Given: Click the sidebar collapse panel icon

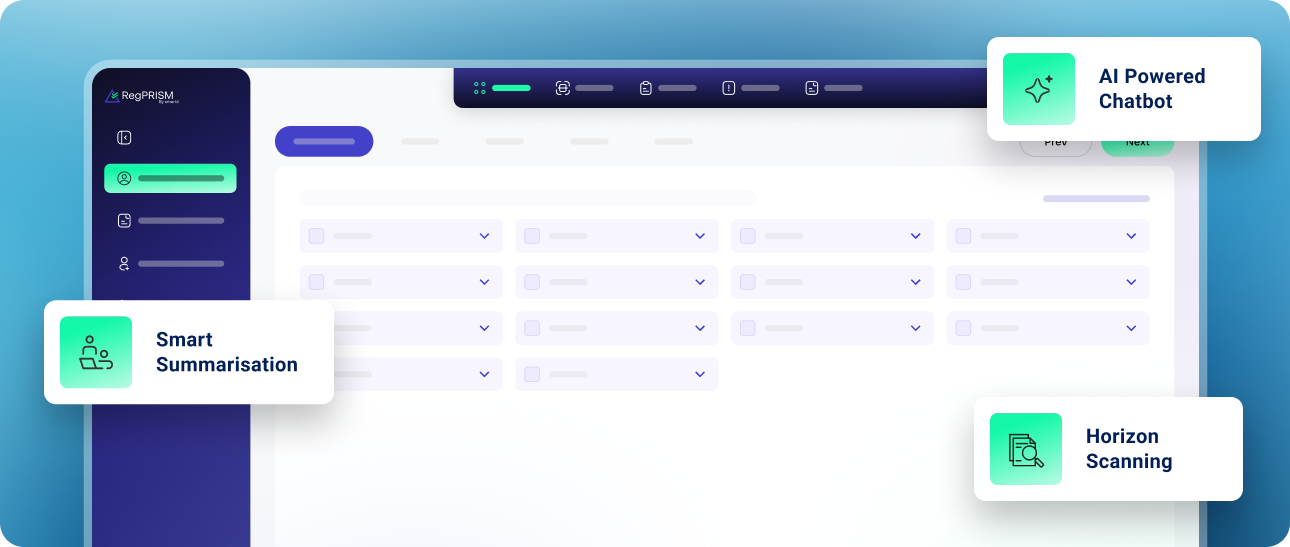Looking at the screenshot, I should [x=124, y=138].
